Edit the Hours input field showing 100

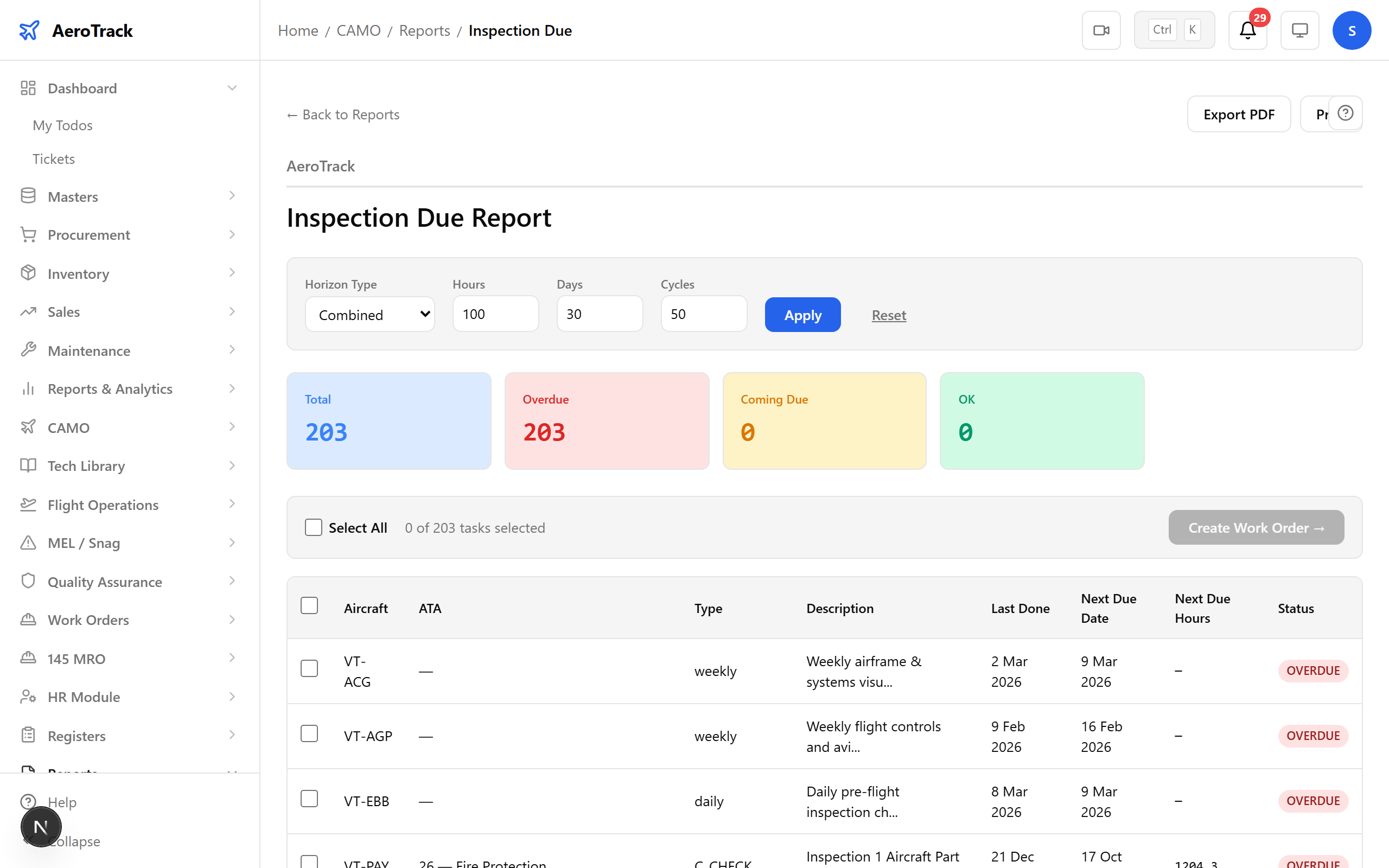[495, 314]
